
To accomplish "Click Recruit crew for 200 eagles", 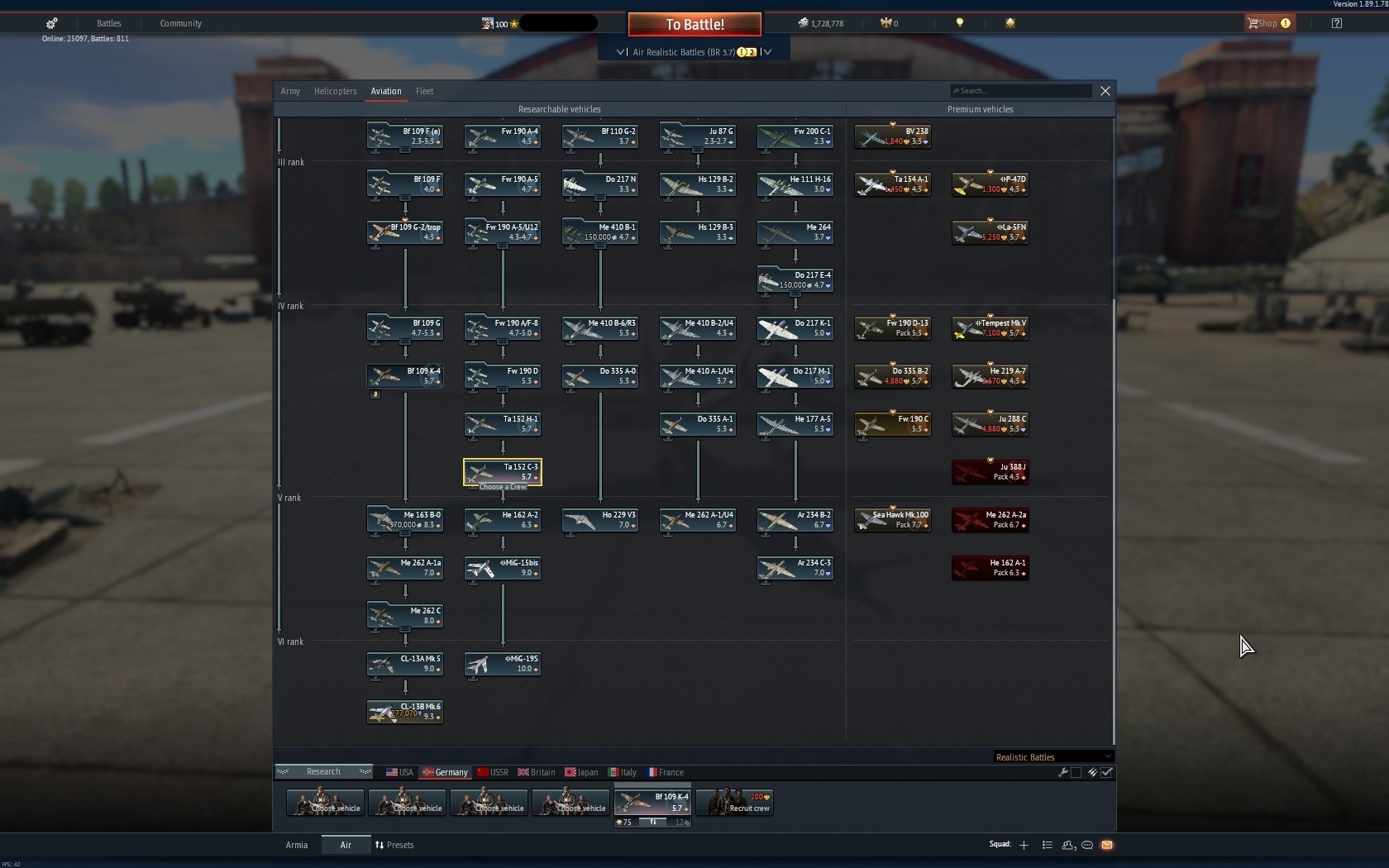I will [735, 802].
